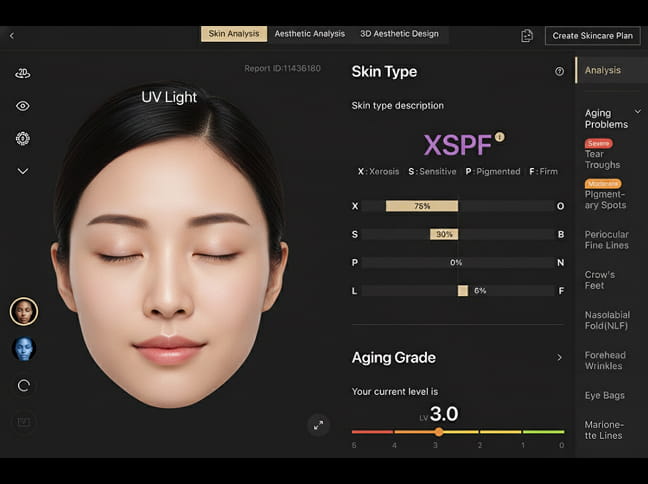Click the info icon beside XSPF

click(500, 137)
